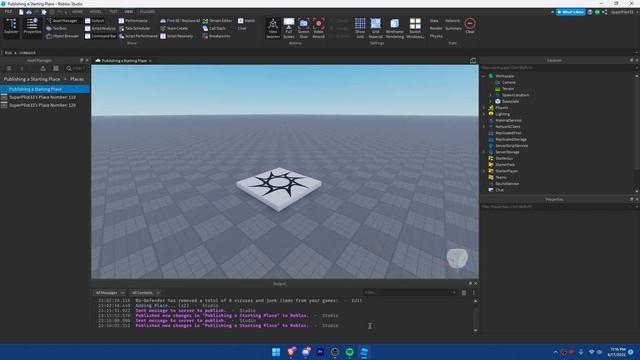The height and width of the screenshot is (360, 640).
Task: Expand the Lighting node in Explorer
Action: pos(484,114)
